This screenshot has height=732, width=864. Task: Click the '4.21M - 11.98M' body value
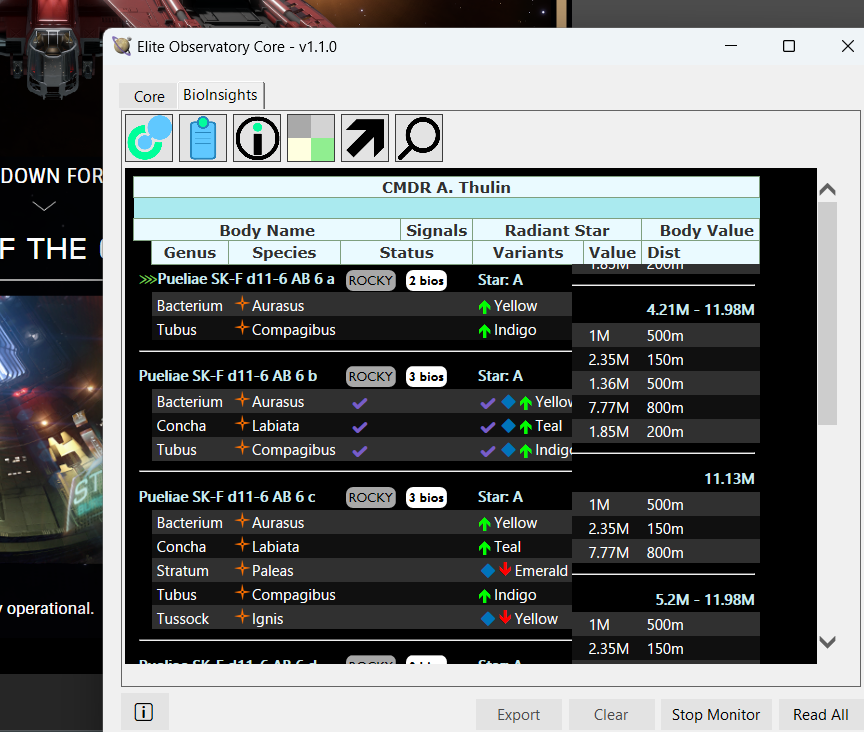click(700, 310)
